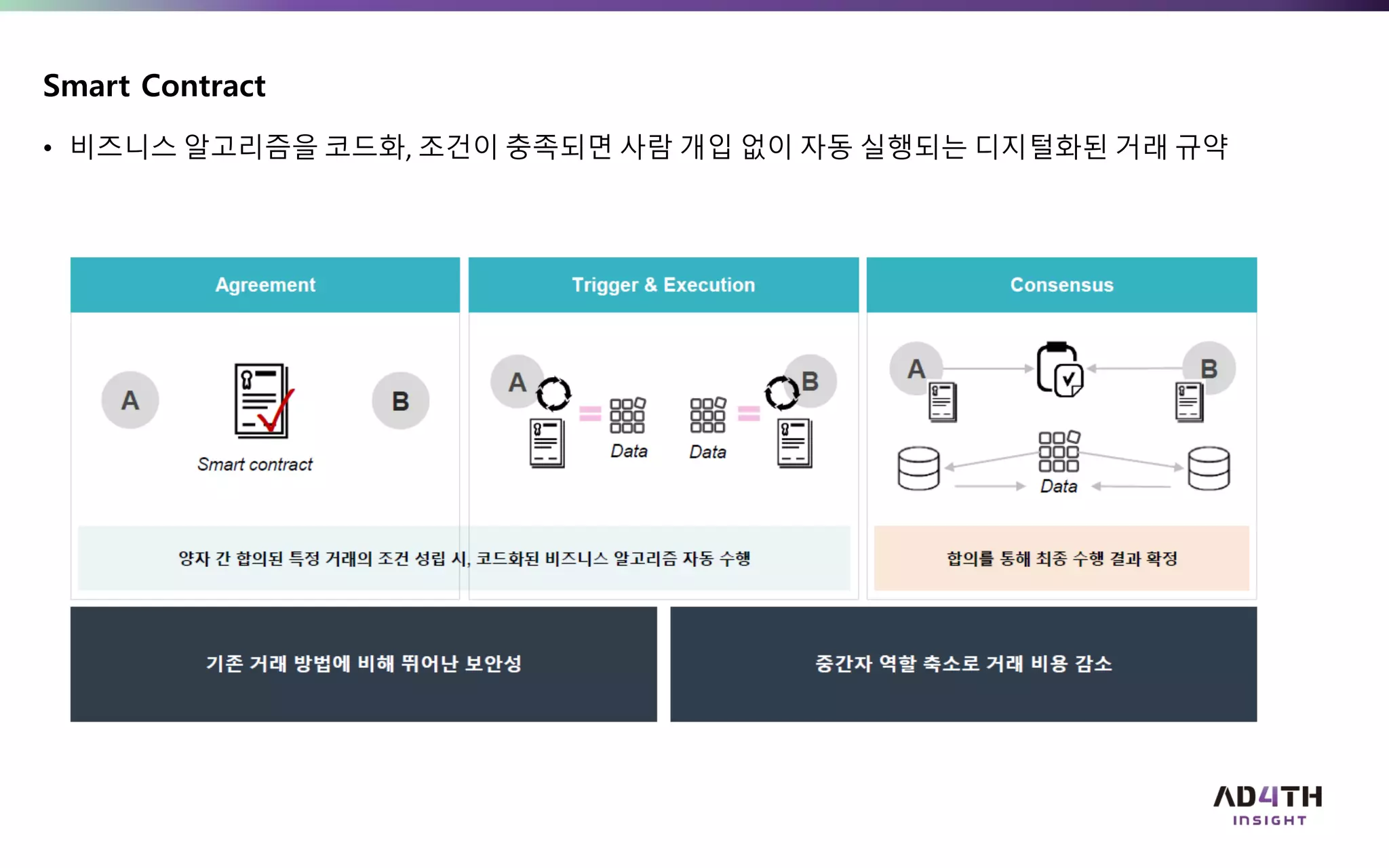
Task: Click the contract document under A in Trigger panel
Action: pyautogui.click(x=547, y=443)
